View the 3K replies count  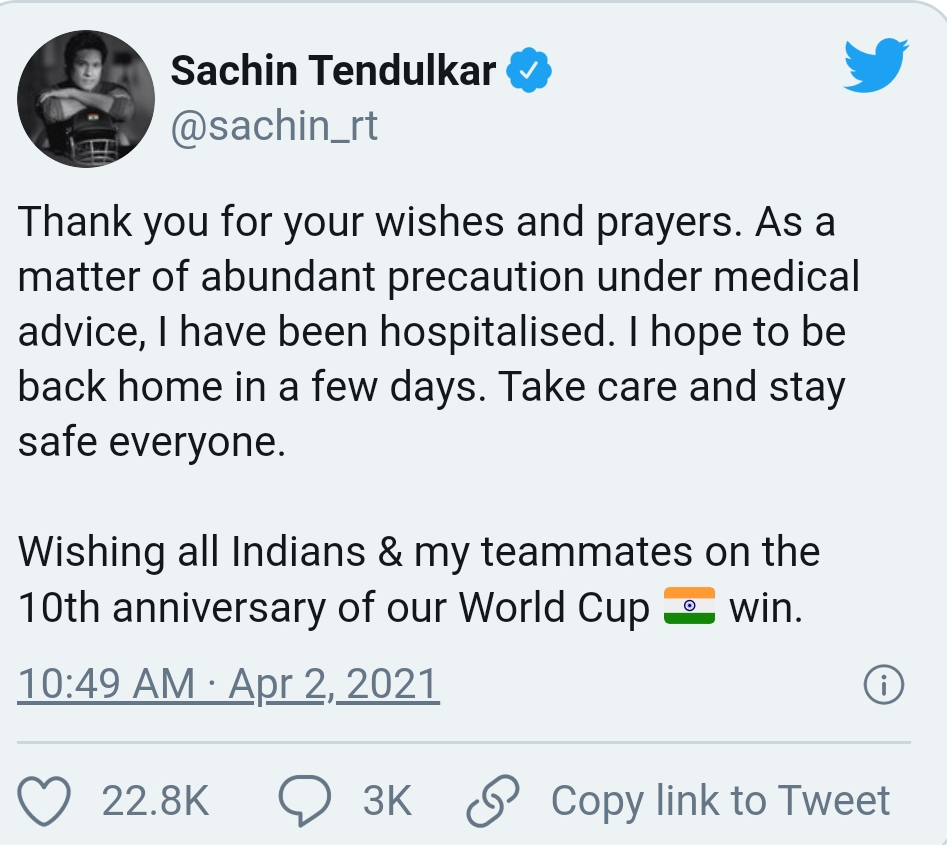click(387, 801)
